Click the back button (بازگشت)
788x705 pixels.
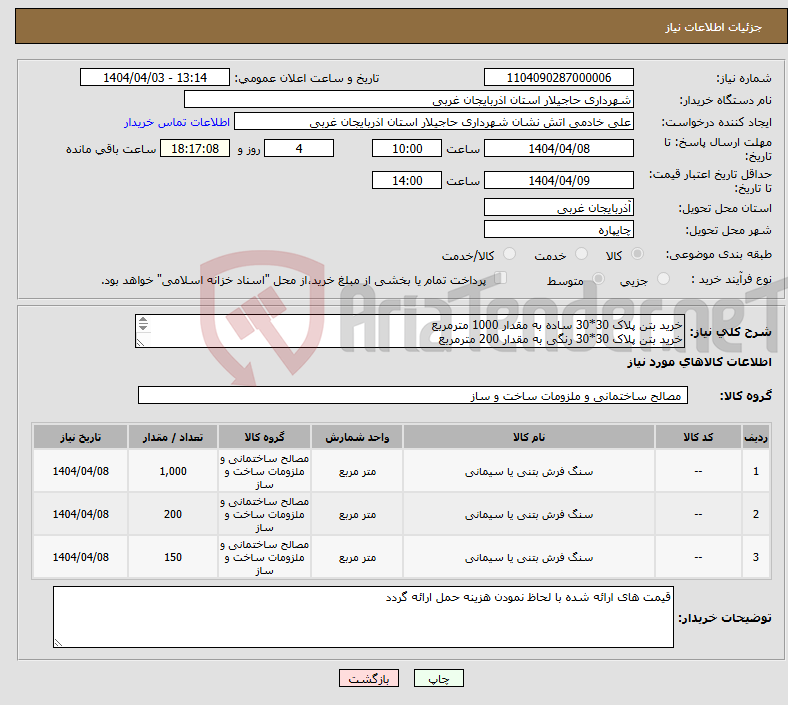coord(369,678)
